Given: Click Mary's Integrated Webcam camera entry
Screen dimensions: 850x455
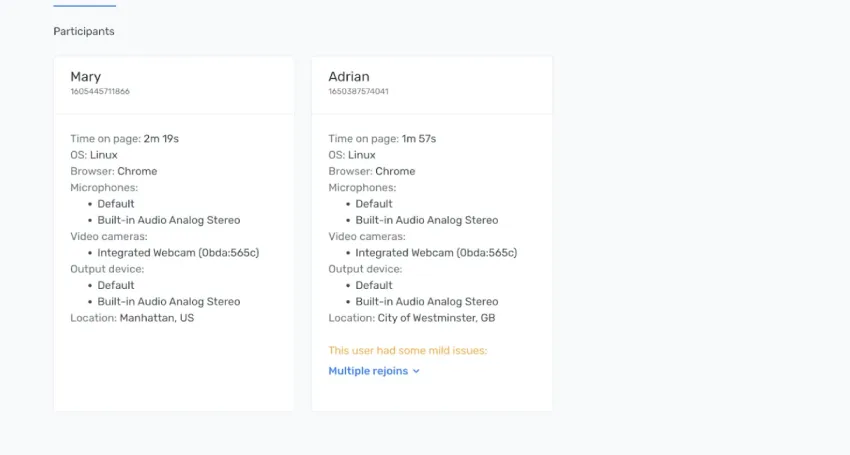Looking at the screenshot, I should tap(178, 253).
